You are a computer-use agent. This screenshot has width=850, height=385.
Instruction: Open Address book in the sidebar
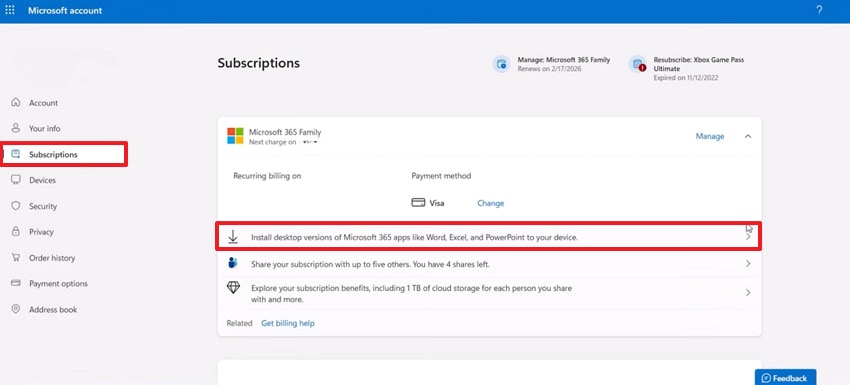[x=53, y=310]
